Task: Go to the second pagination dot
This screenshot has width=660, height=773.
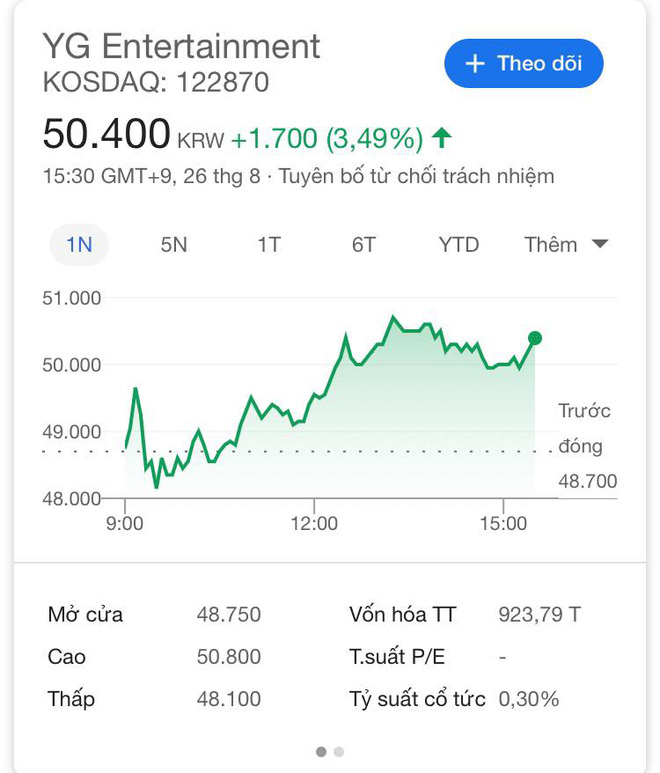Action: [339, 752]
